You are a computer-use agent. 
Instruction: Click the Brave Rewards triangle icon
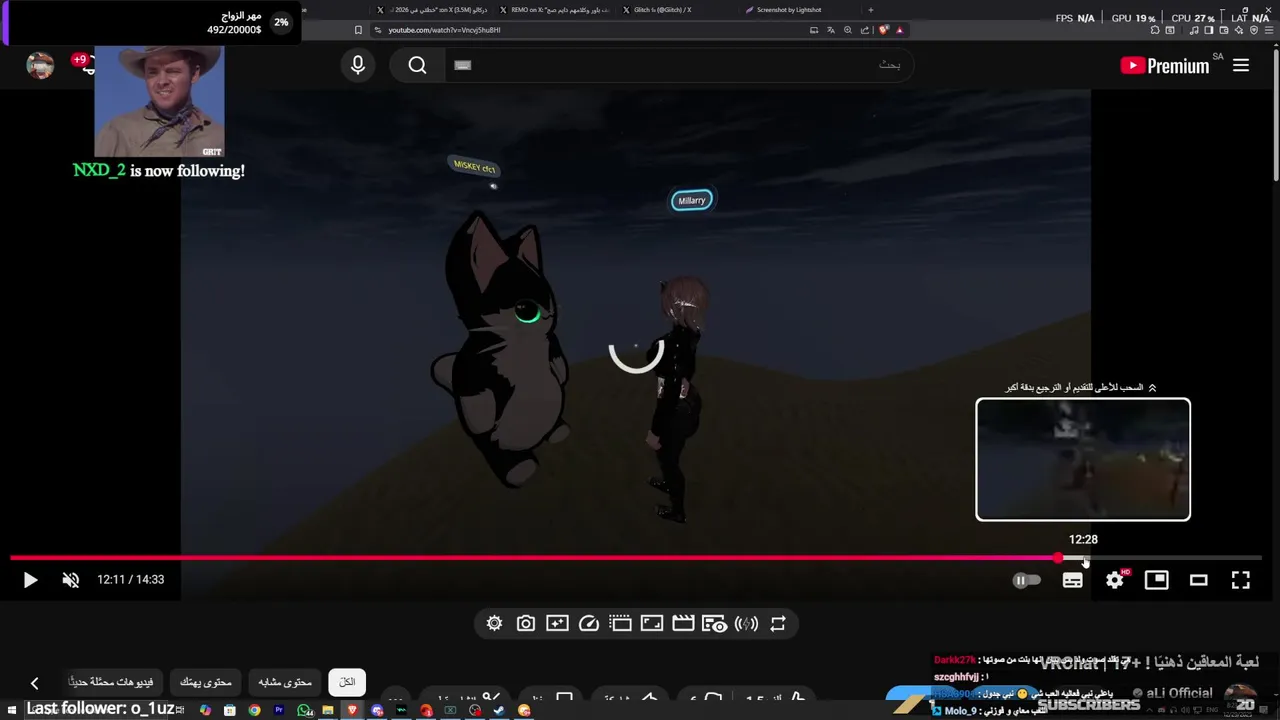[x=900, y=30]
